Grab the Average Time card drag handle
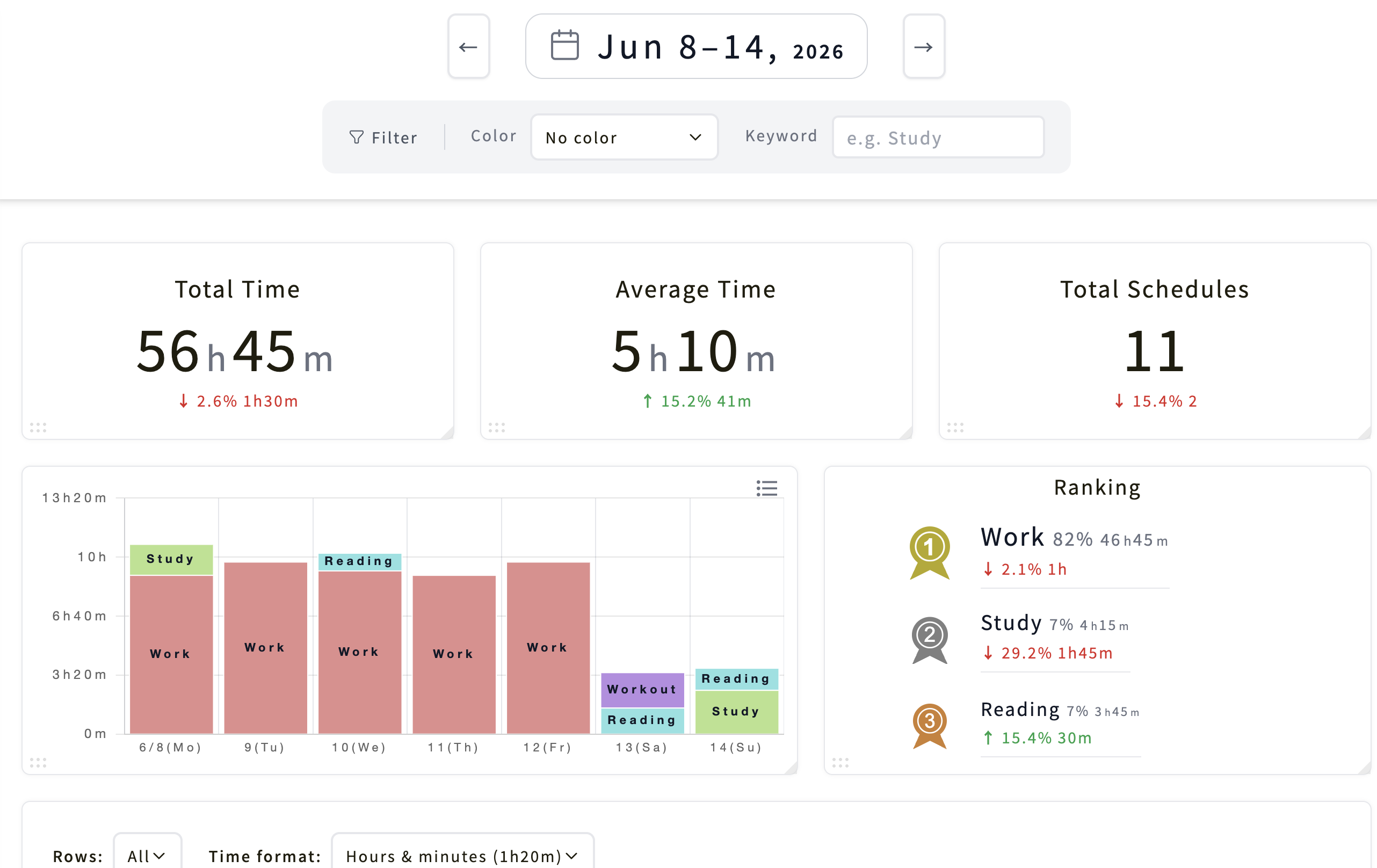The image size is (1377, 868). coord(497,427)
